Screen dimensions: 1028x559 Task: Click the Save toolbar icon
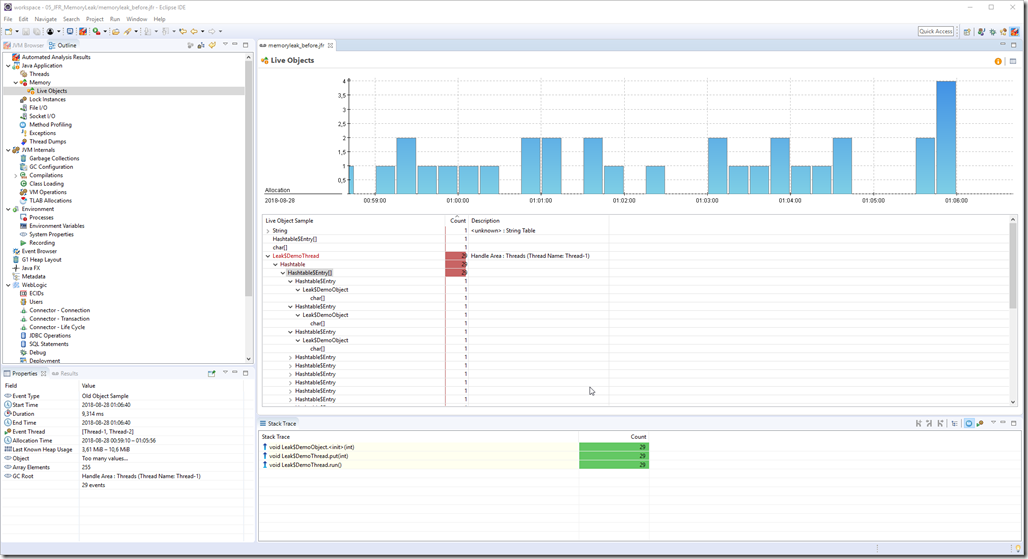pos(26,31)
